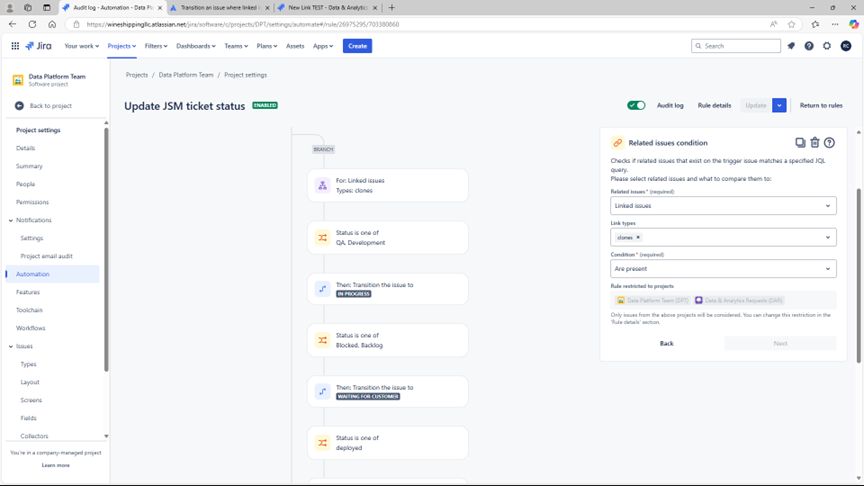This screenshot has width=864, height=486.
Task: Open the Filters menu
Action: pos(156,46)
